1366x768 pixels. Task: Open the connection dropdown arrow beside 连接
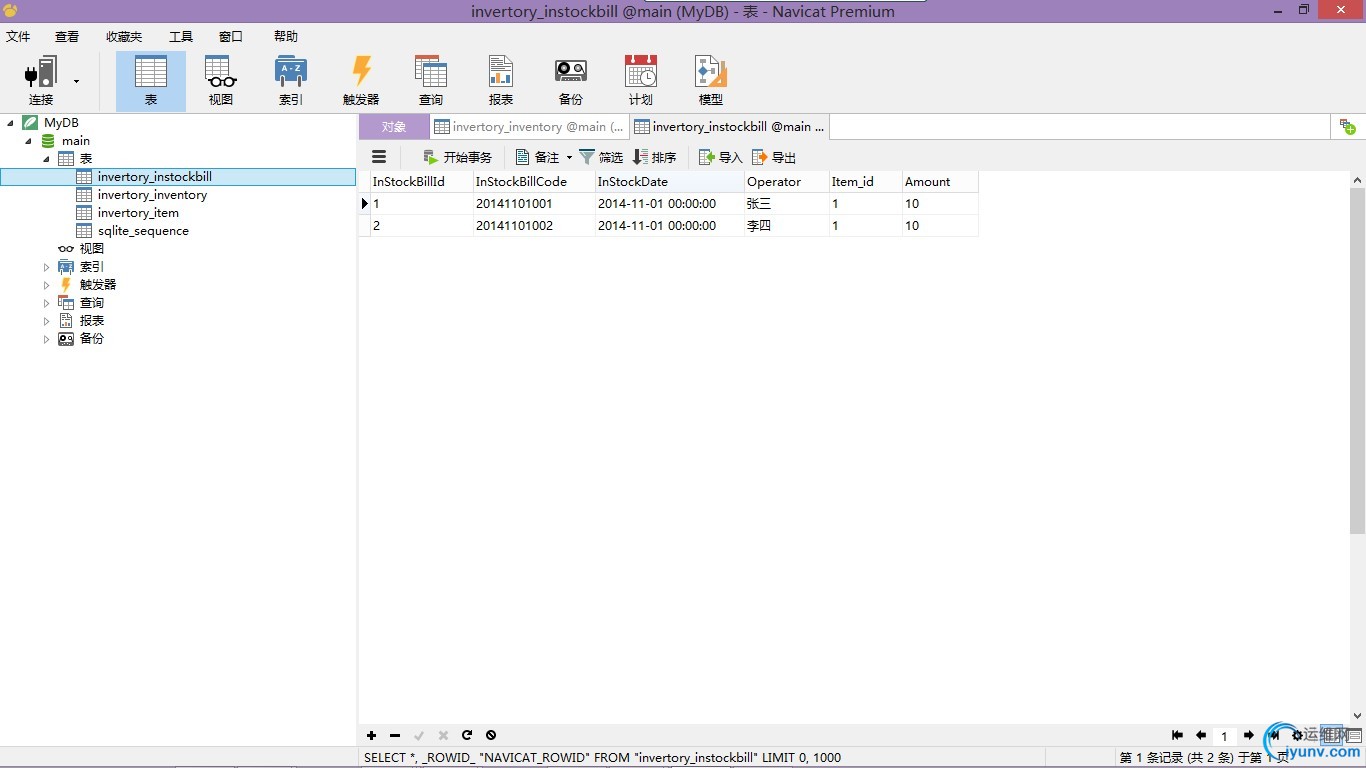tap(76, 81)
